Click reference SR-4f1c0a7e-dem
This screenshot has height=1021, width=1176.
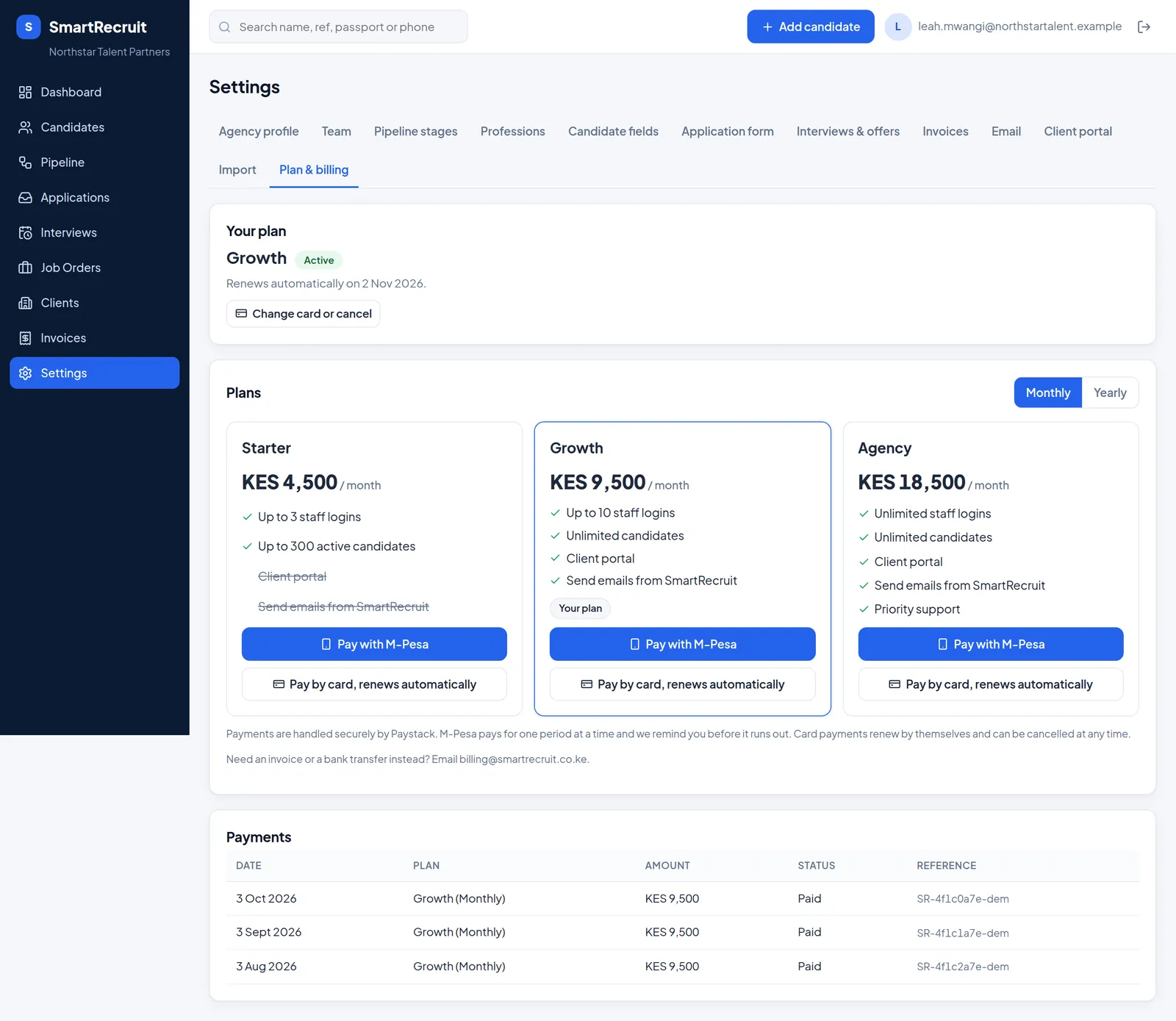pyautogui.click(x=963, y=899)
